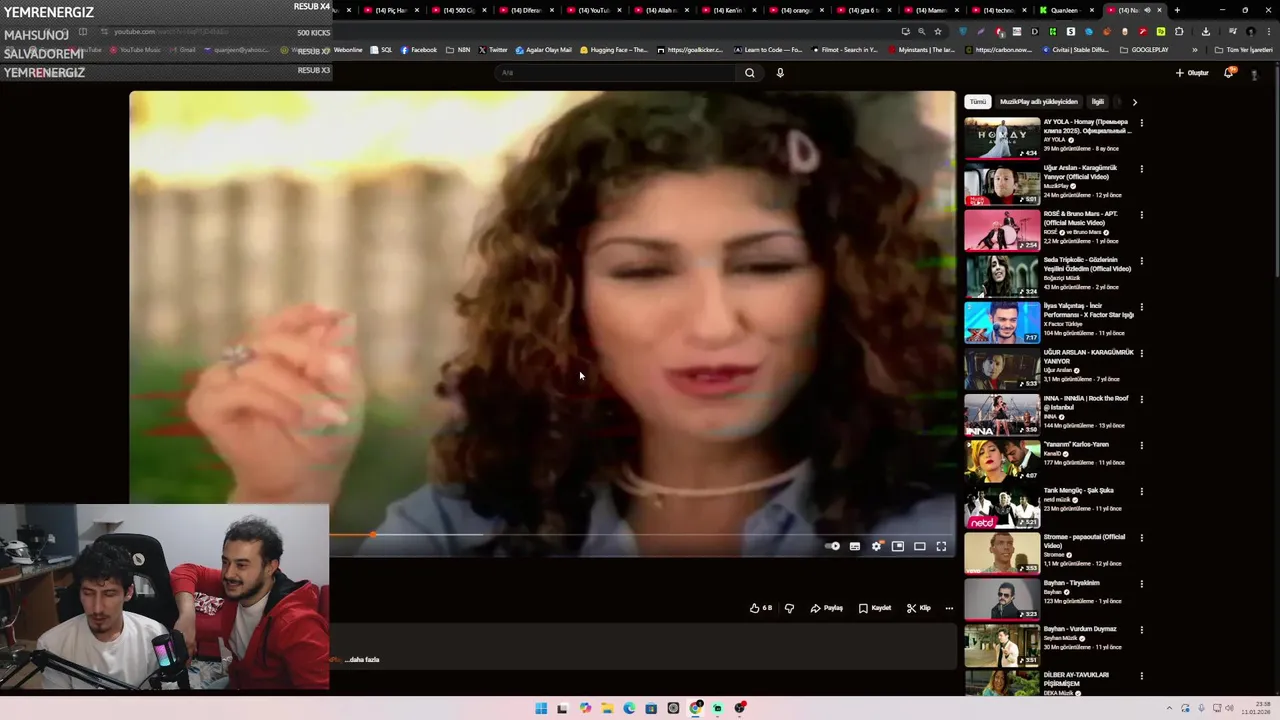
Task: Open browser downloads icon
Action: [x=1205, y=31]
